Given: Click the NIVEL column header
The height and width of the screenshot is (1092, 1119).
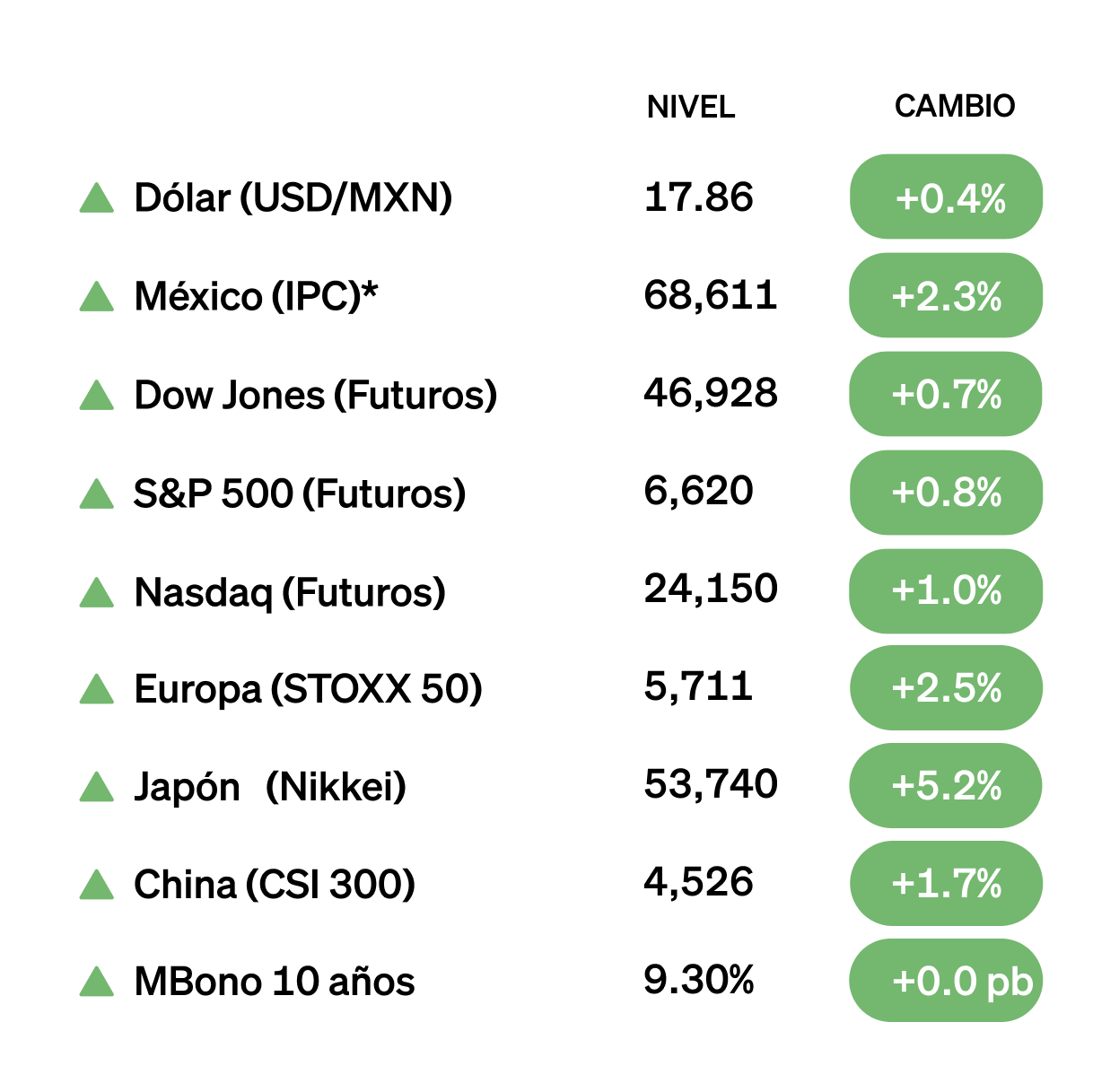Looking at the screenshot, I should (691, 107).
